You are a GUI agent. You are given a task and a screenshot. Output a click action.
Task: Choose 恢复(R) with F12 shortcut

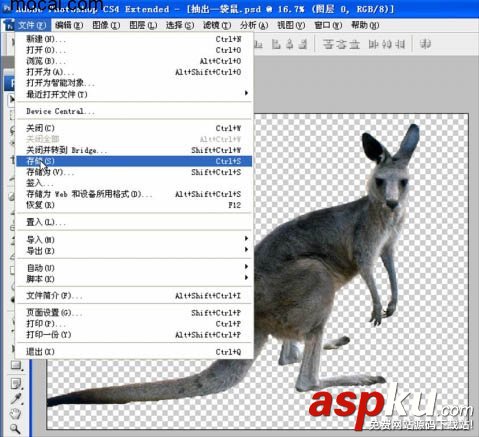click(x=134, y=205)
